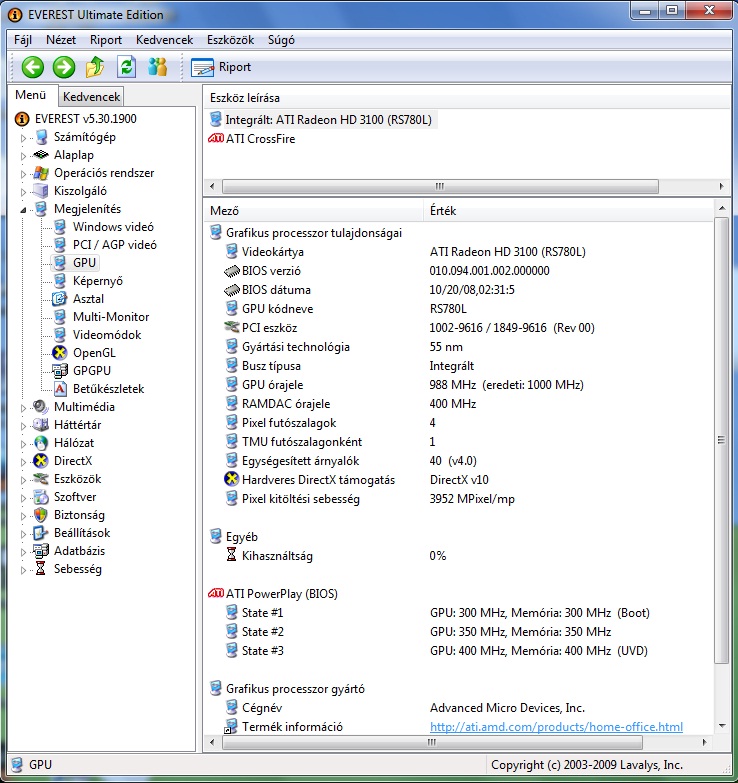This screenshot has width=738, height=783.
Task: Switch to the Menü tab
Action: [x=30, y=95]
